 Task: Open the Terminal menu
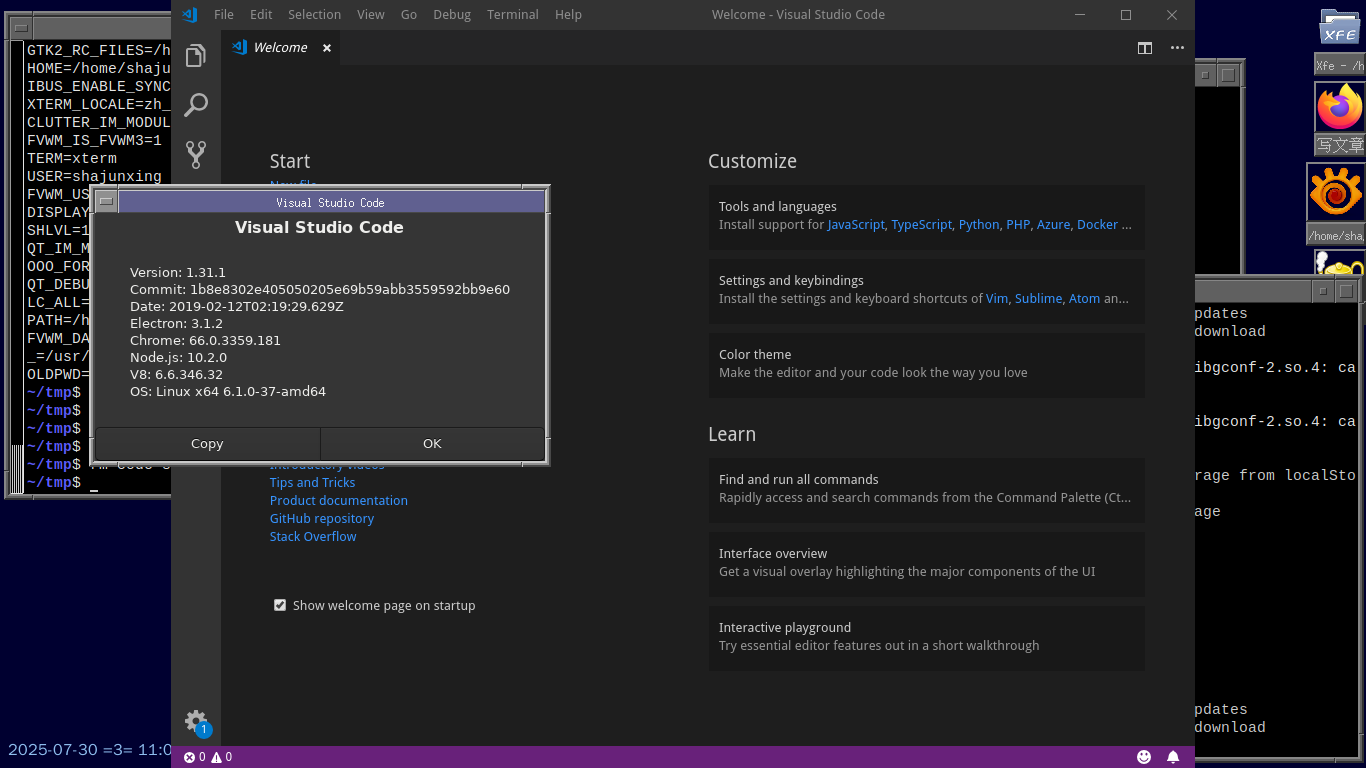[513, 14]
